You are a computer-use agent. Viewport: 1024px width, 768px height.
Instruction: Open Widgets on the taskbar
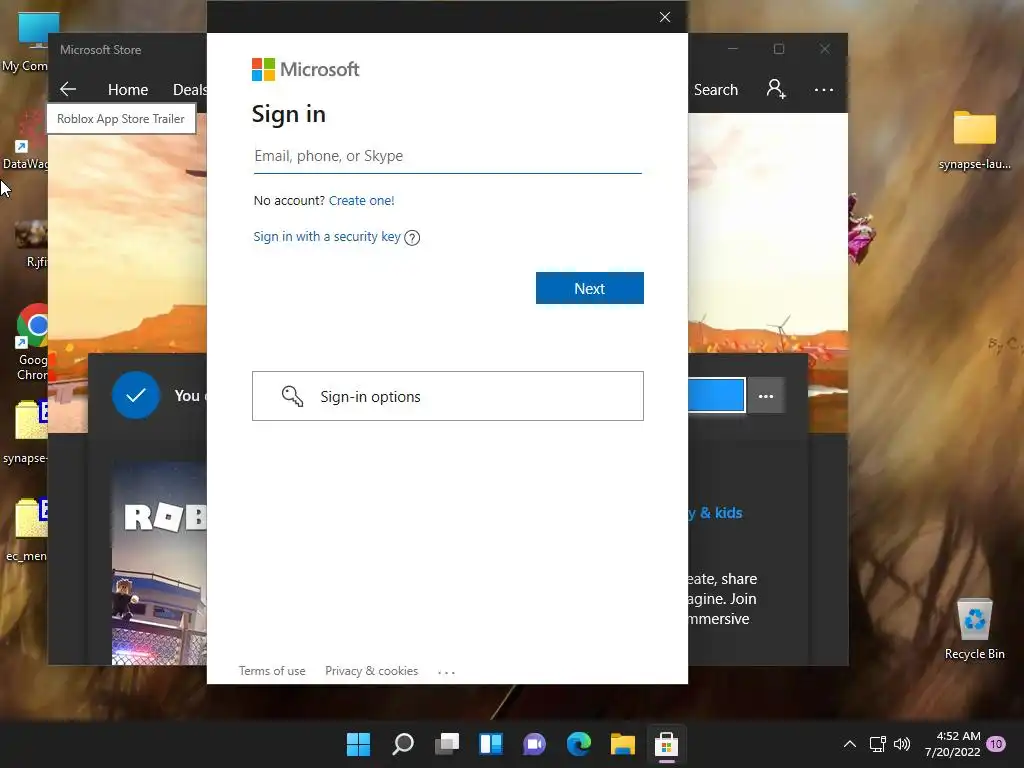click(490, 744)
